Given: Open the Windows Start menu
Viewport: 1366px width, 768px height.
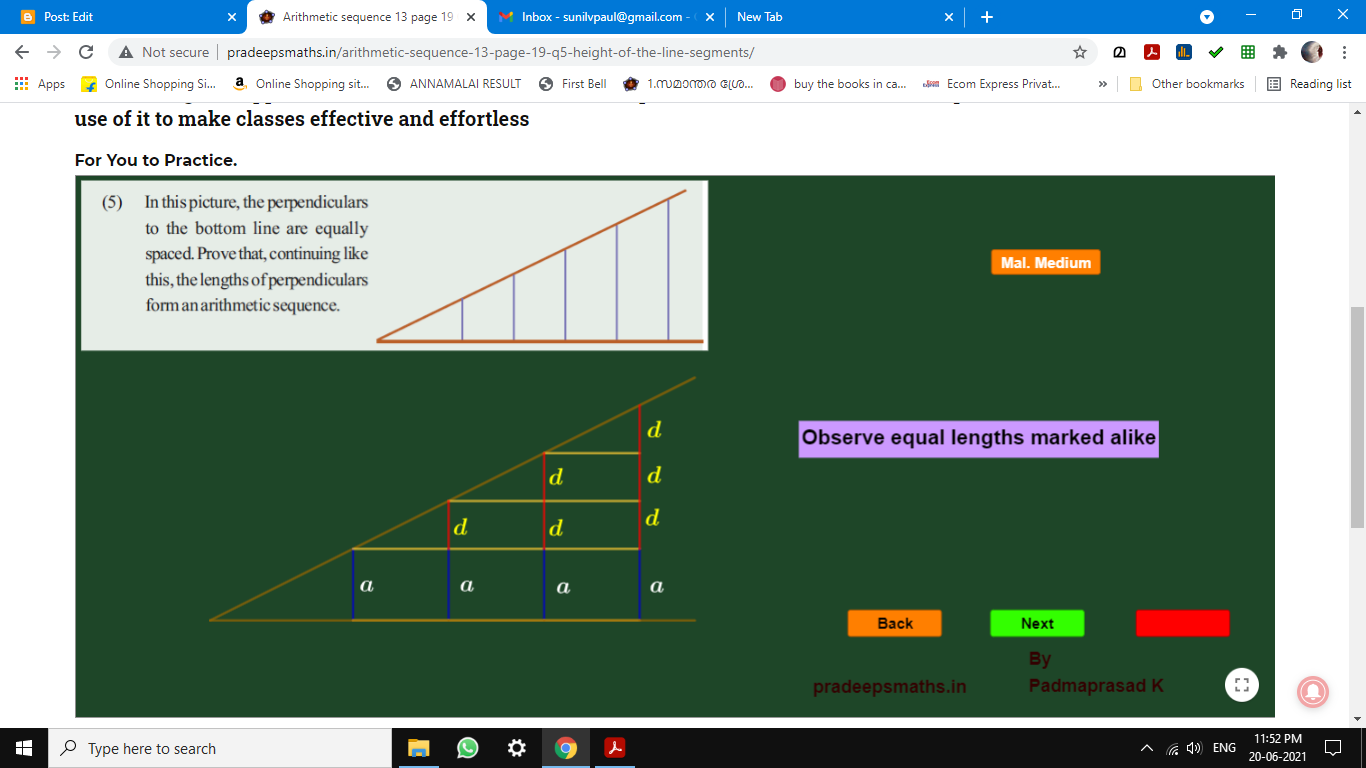Looking at the screenshot, I should 24,748.
